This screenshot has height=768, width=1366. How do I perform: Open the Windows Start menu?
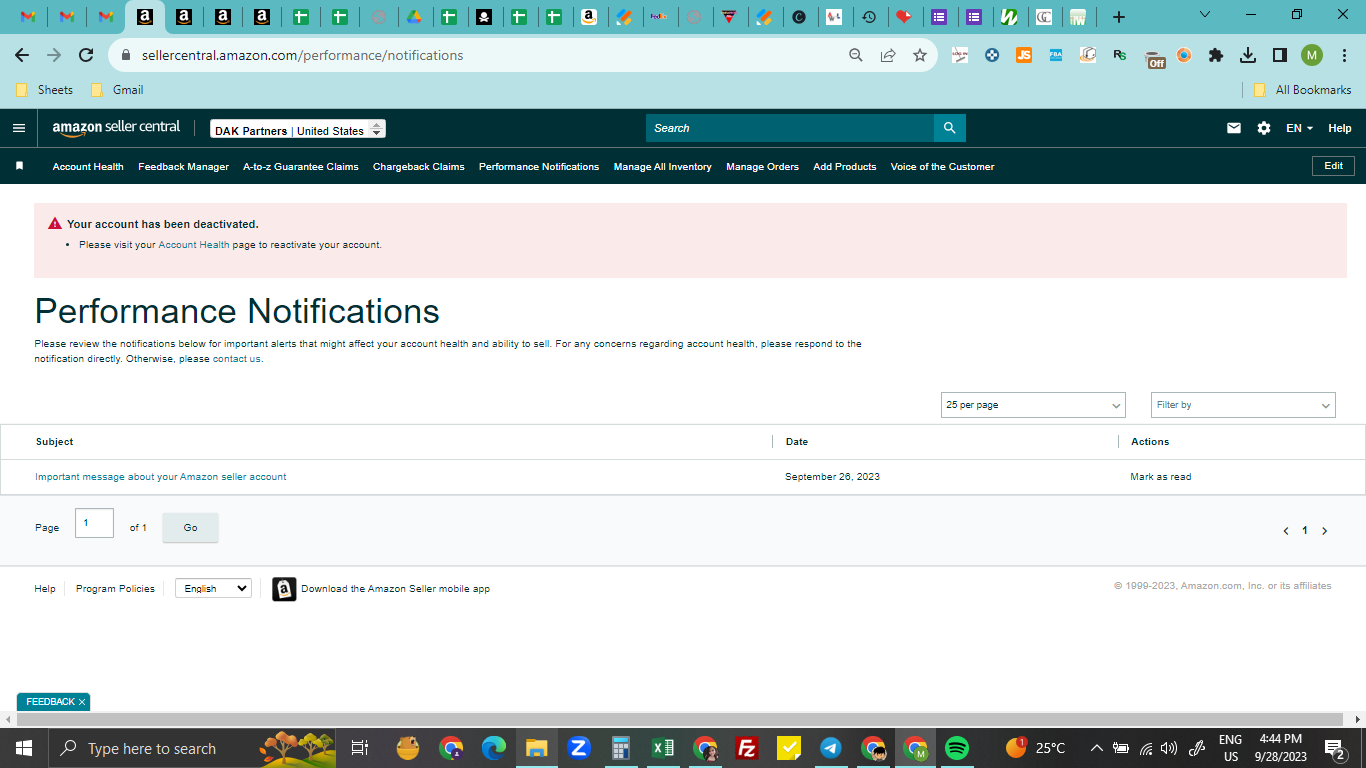[x=23, y=748]
